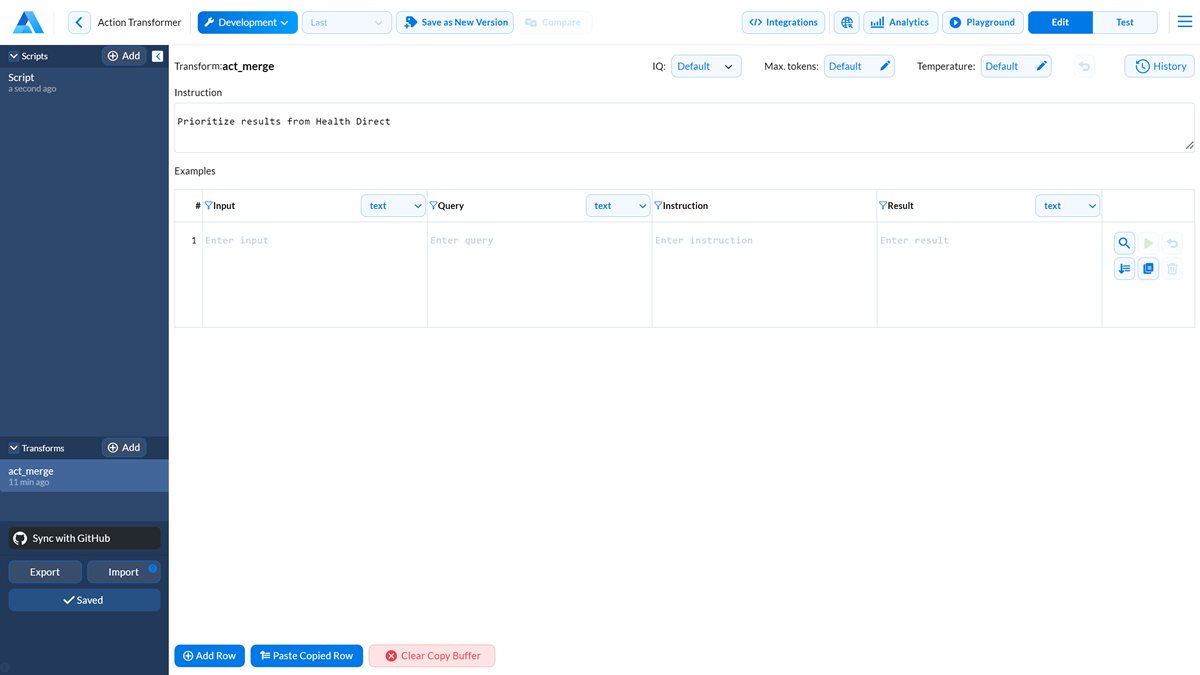
Task: Open the Result column type dropdown
Action: tap(1067, 206)
